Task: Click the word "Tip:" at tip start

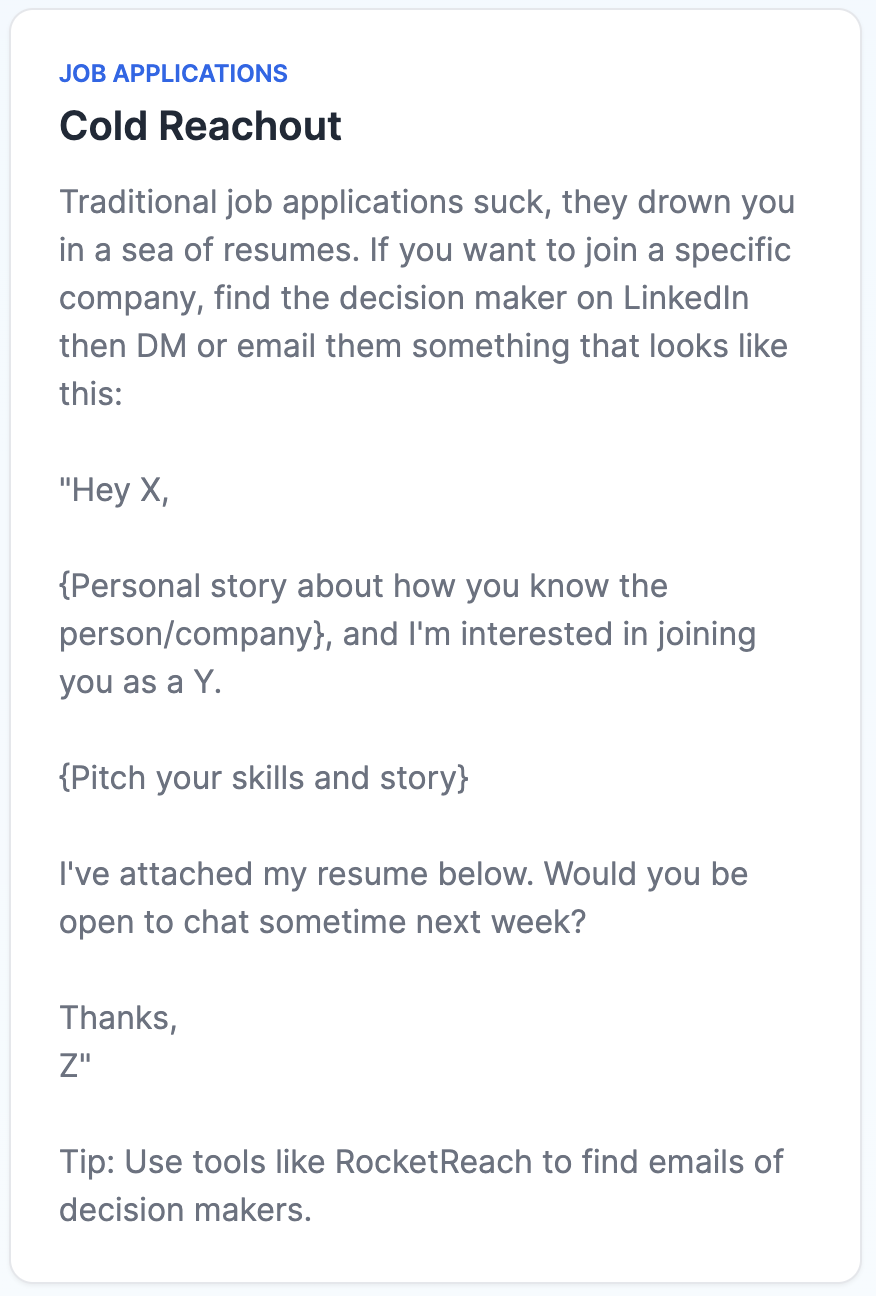Action: (x=87, y=1162)
